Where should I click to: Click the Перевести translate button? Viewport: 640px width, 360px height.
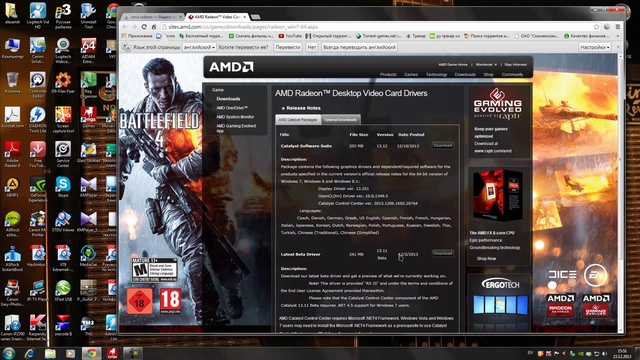(x=288, y=47)
